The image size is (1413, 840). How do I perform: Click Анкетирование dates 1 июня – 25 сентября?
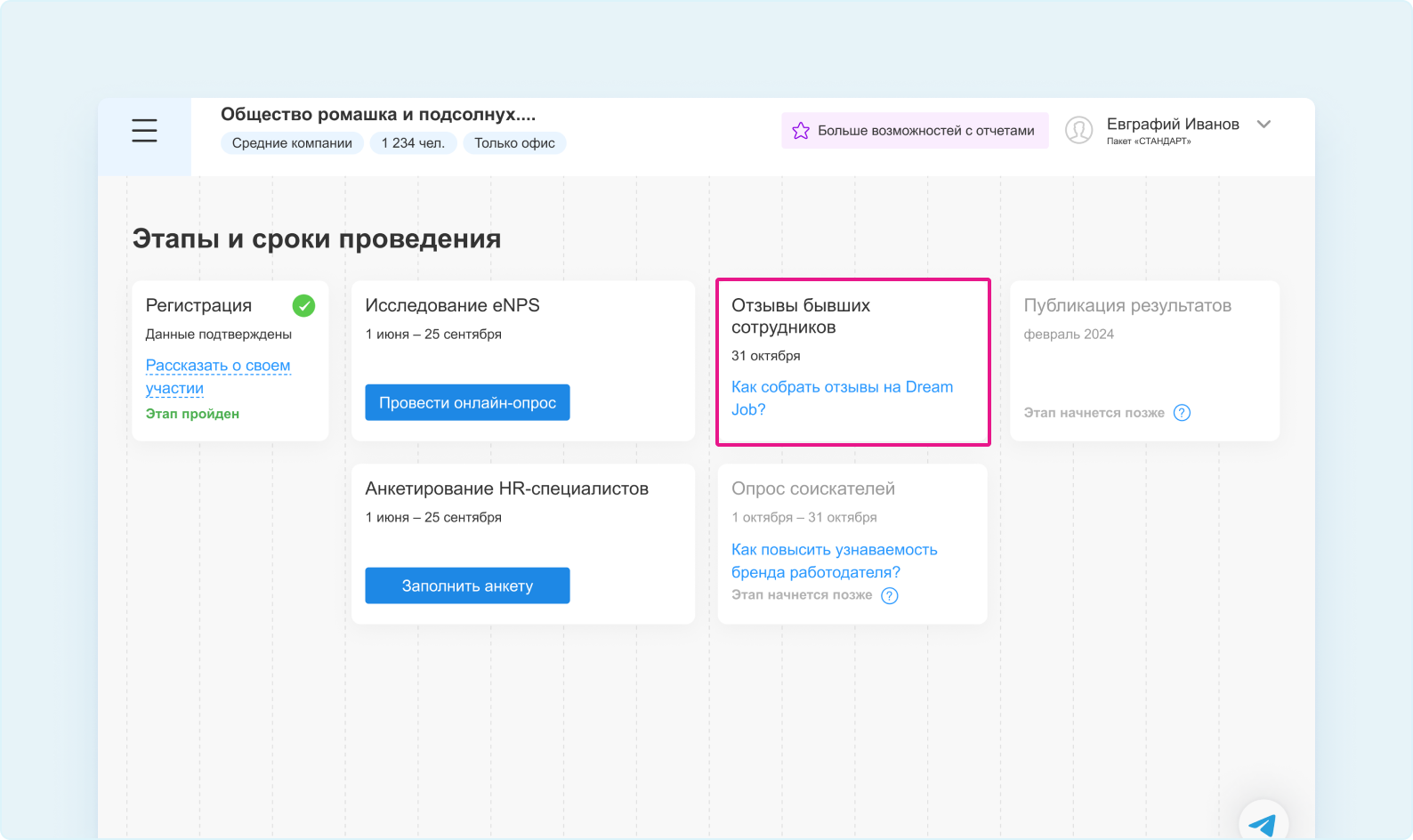[433, 518]
